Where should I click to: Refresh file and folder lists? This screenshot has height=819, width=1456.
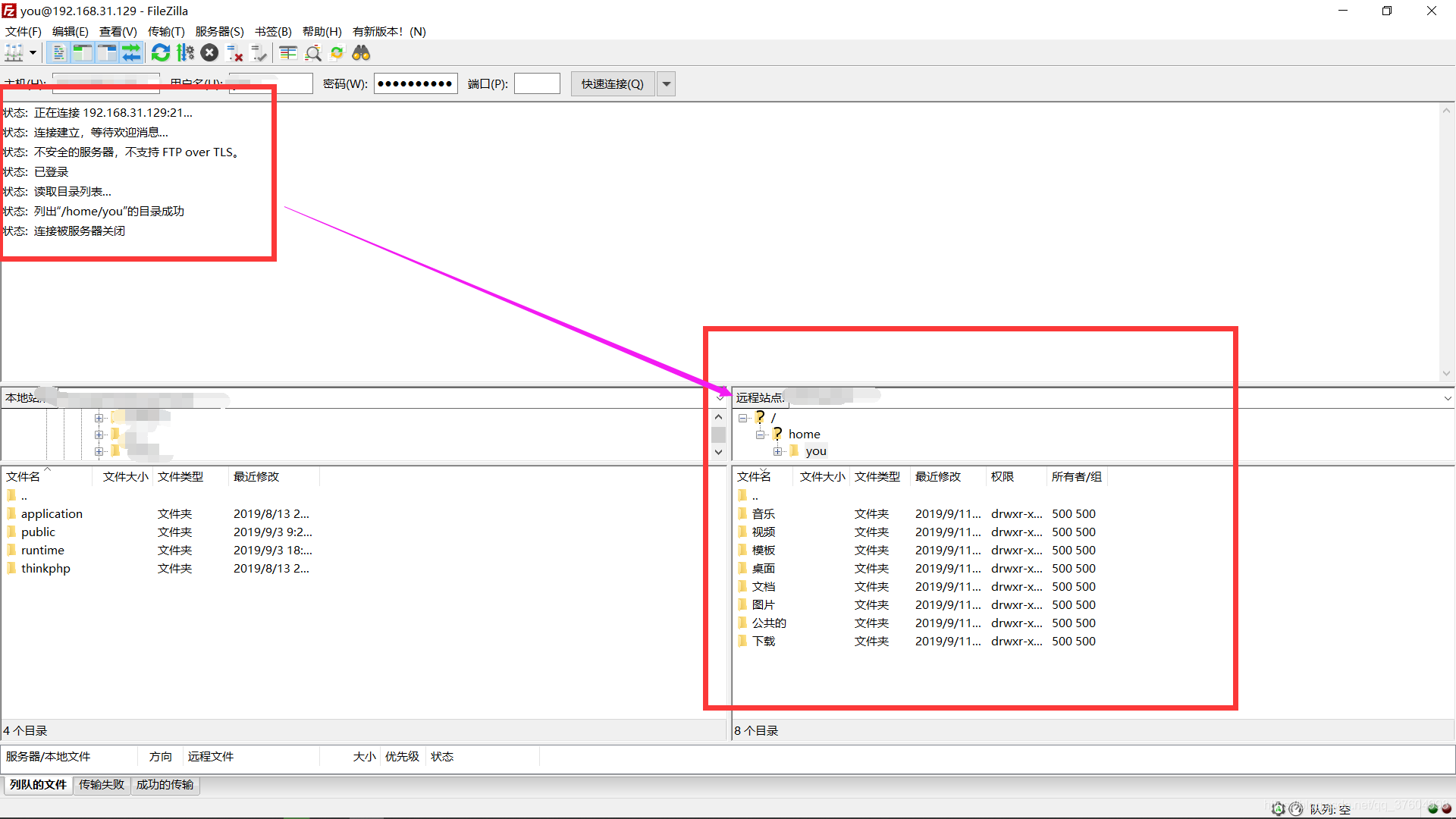click(x=161, y=53)
